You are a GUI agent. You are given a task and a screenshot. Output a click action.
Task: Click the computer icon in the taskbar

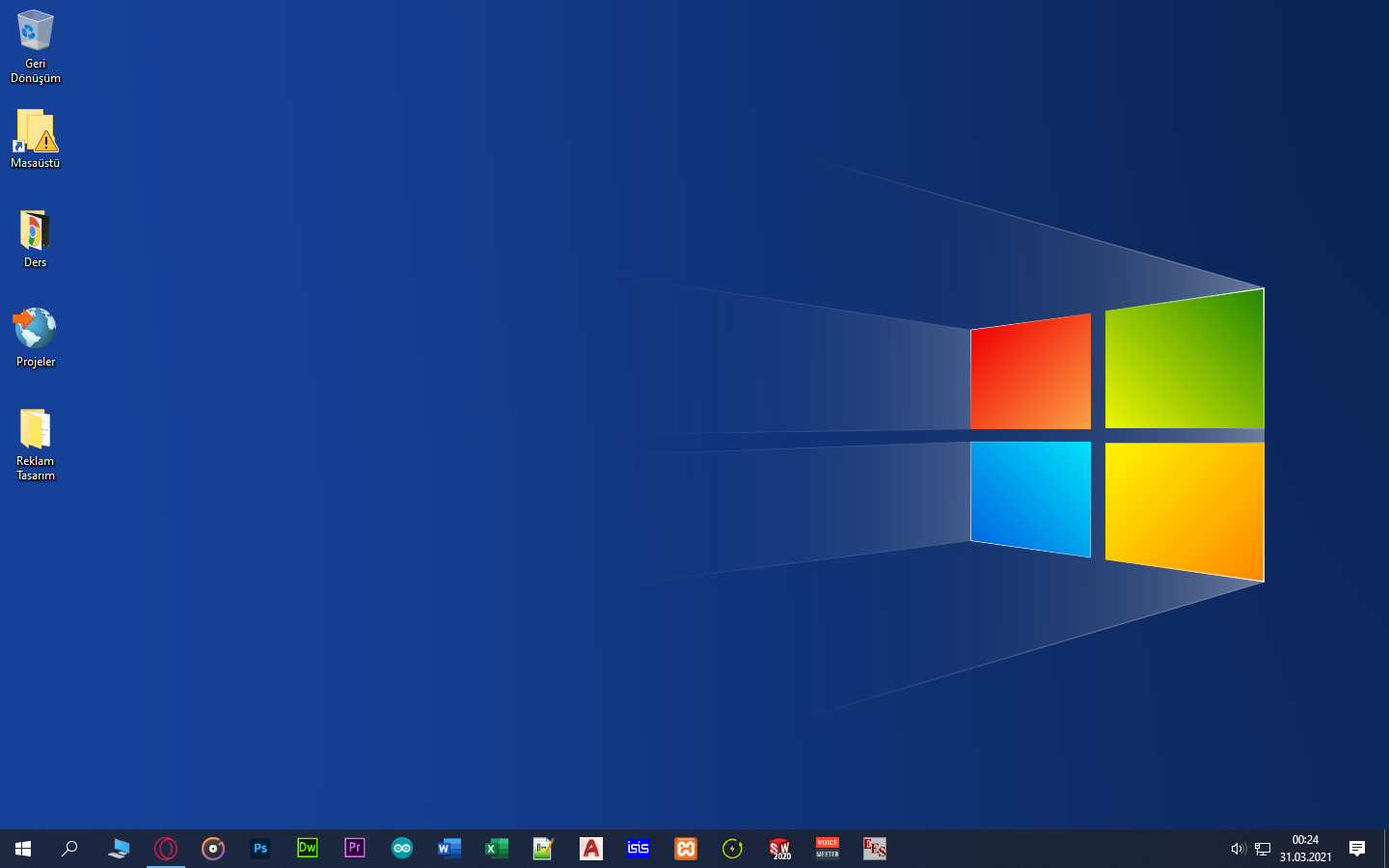[119, 849]
